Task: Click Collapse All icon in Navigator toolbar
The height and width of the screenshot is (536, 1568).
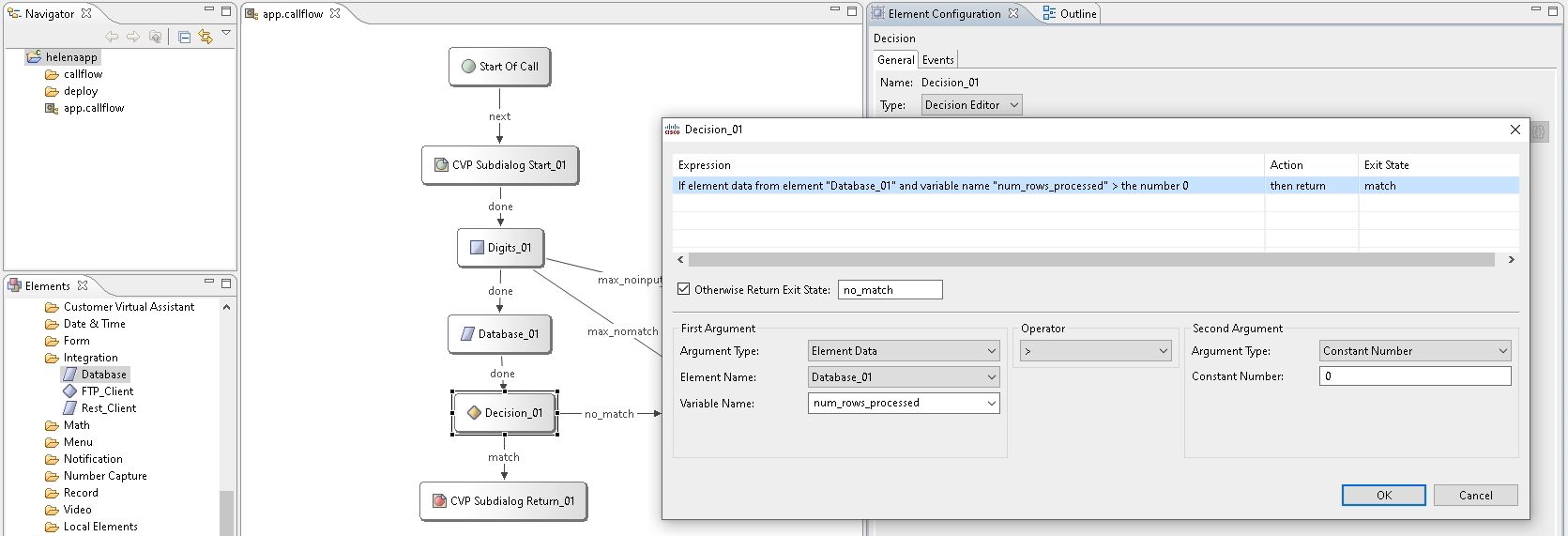Action: point(184,37)
